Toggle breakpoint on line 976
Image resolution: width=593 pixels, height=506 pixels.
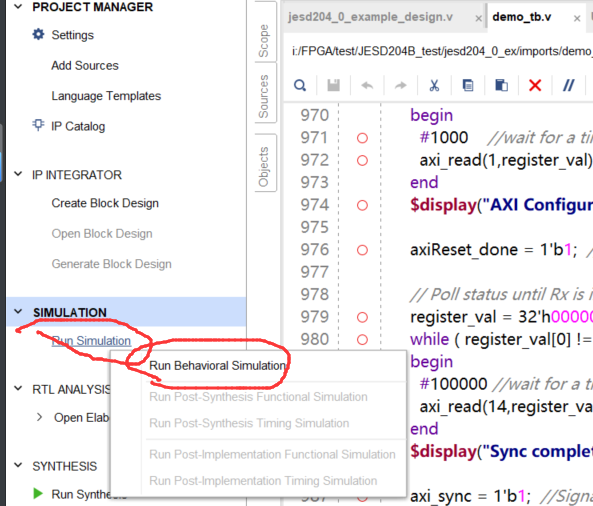tap(362, 250)
